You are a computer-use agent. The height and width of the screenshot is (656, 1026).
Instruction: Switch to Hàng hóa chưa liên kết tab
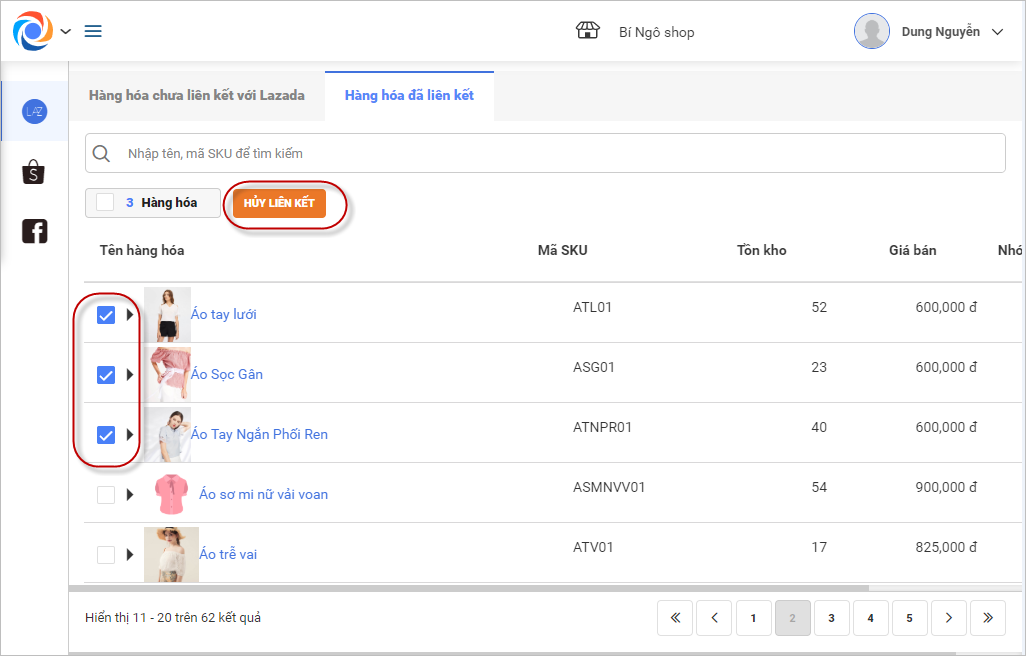coord(196,96)
